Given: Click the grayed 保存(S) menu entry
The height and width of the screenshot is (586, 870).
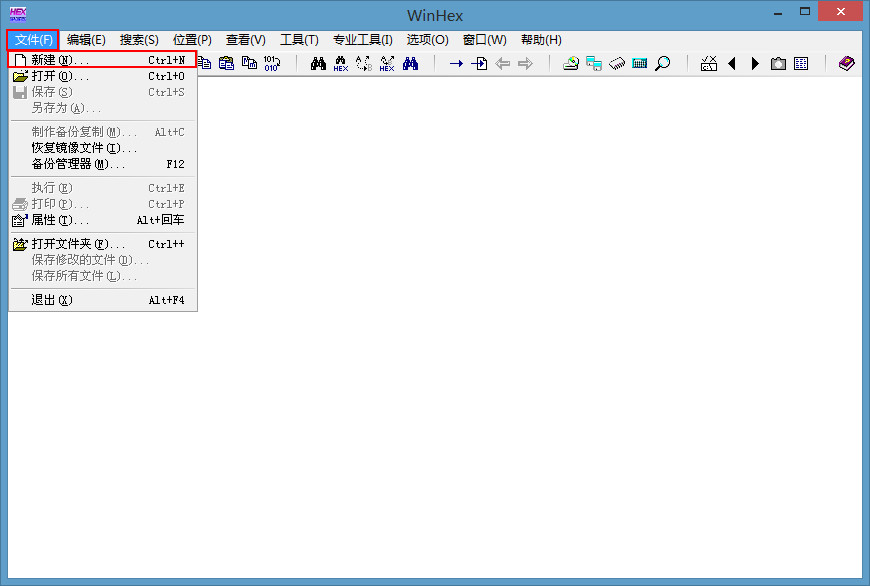Looking at the screenshot, I should point(103,92).
